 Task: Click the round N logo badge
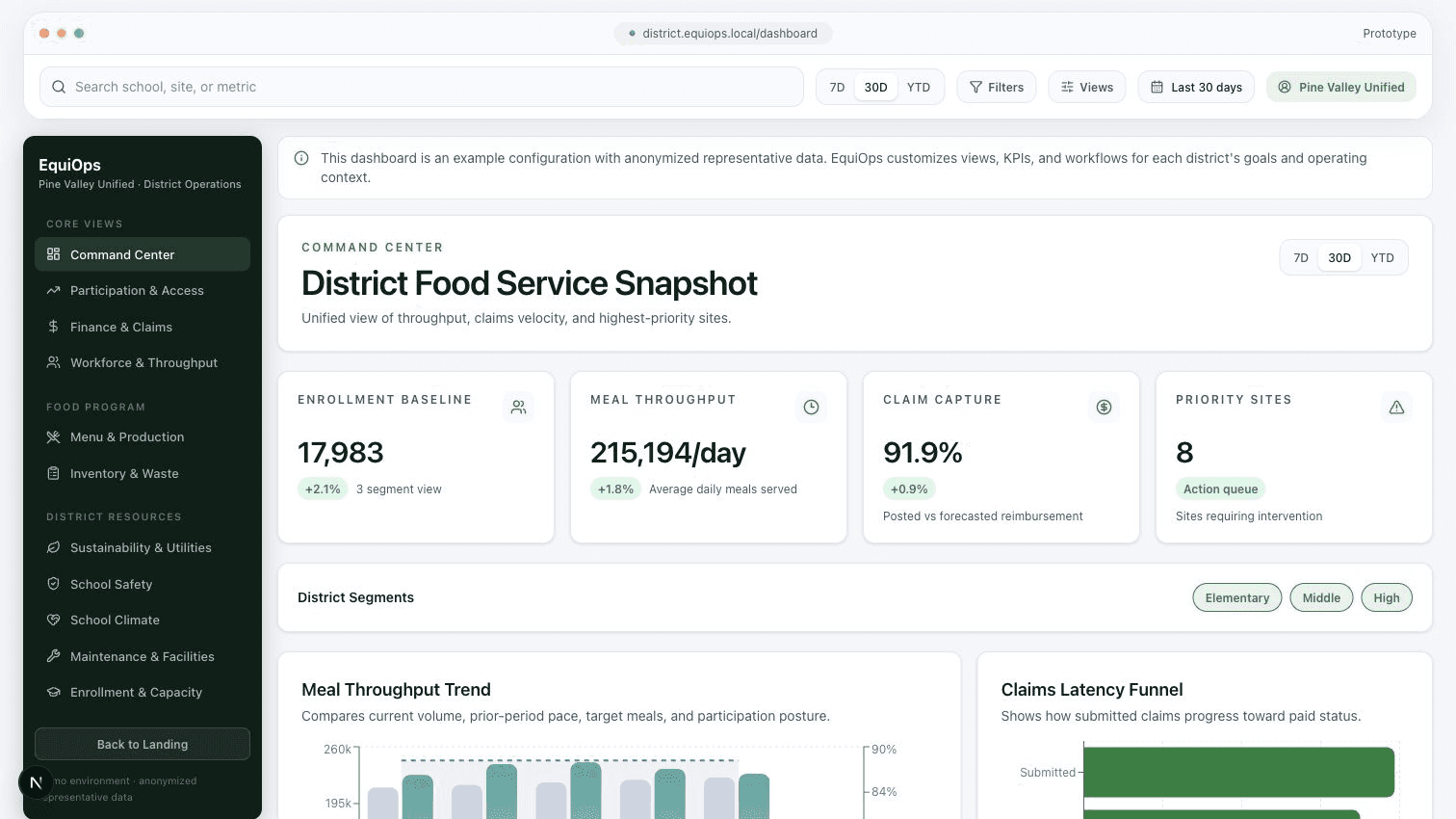tap(36, 782)
